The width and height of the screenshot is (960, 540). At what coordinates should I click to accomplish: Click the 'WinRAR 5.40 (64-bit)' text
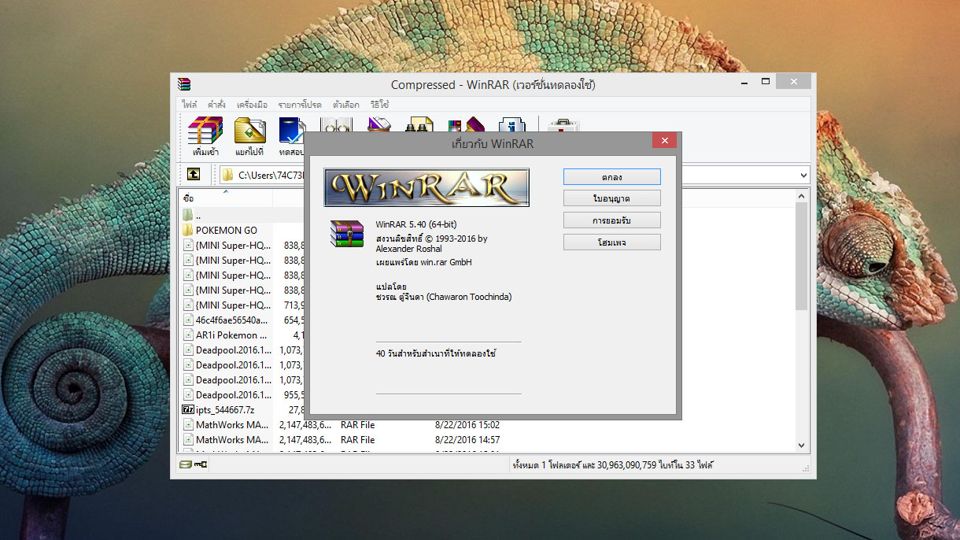(416, 224)
